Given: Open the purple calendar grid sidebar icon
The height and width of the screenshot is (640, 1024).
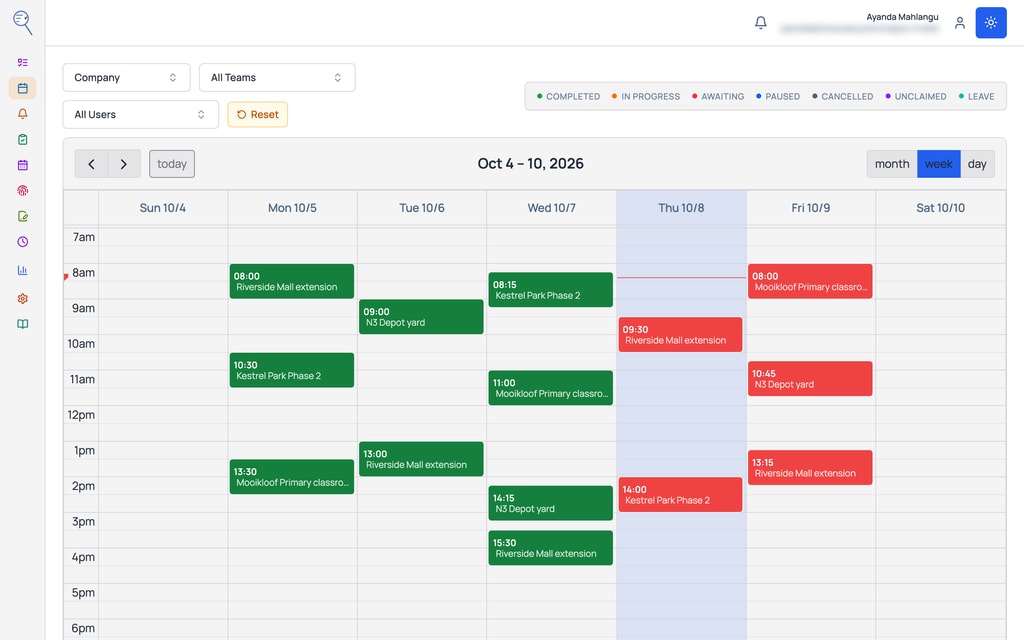Looking at the screenshot, I should point(22,165).
